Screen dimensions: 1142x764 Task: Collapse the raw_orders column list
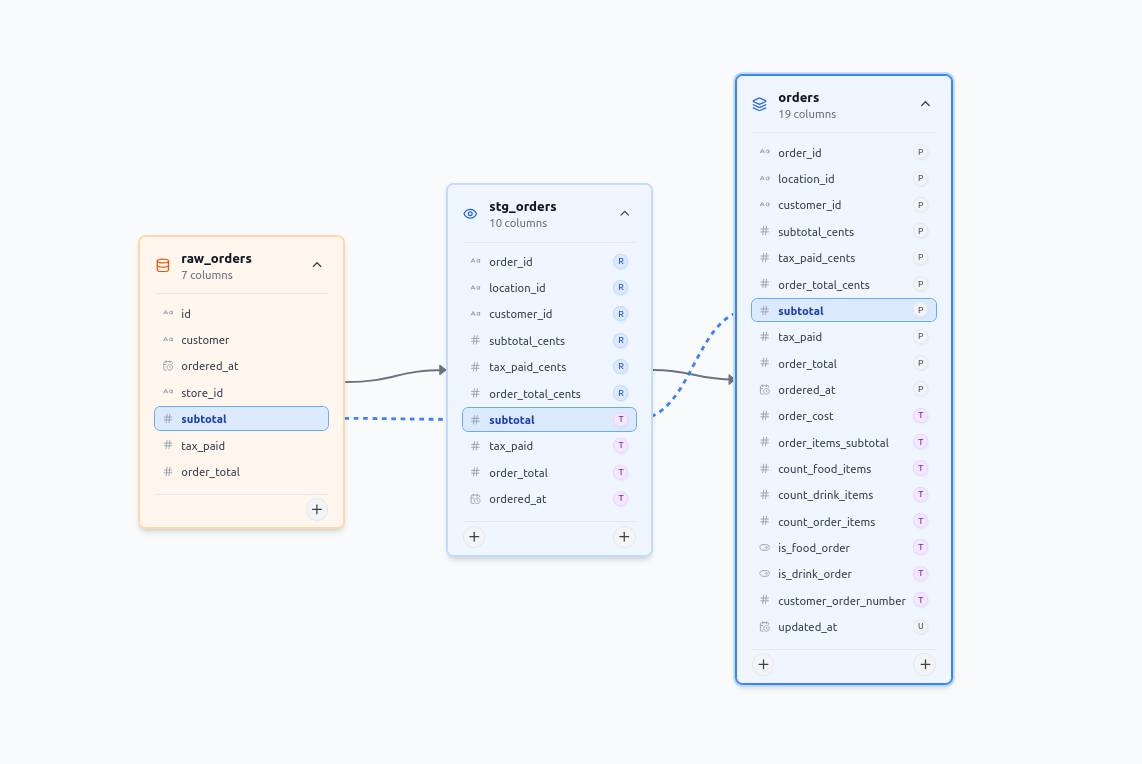tap(317, 265)
